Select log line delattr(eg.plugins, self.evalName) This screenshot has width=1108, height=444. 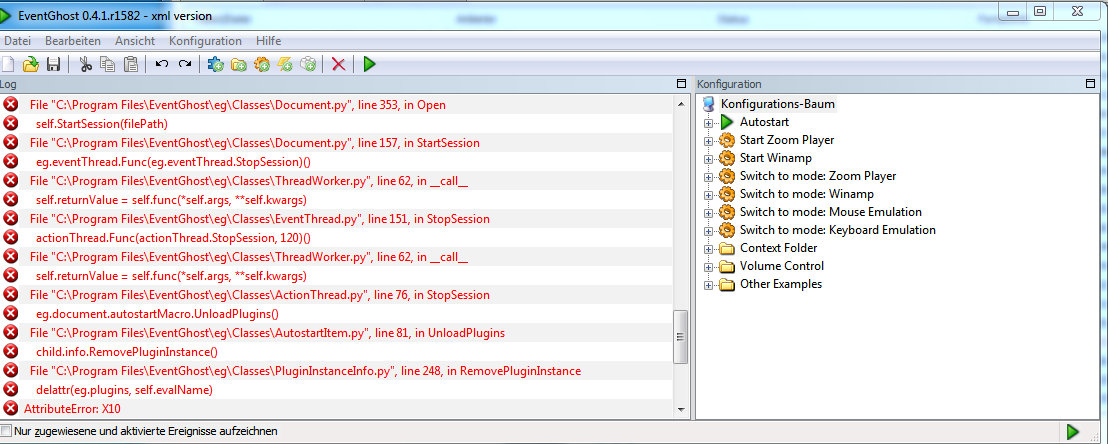[336, 390]
